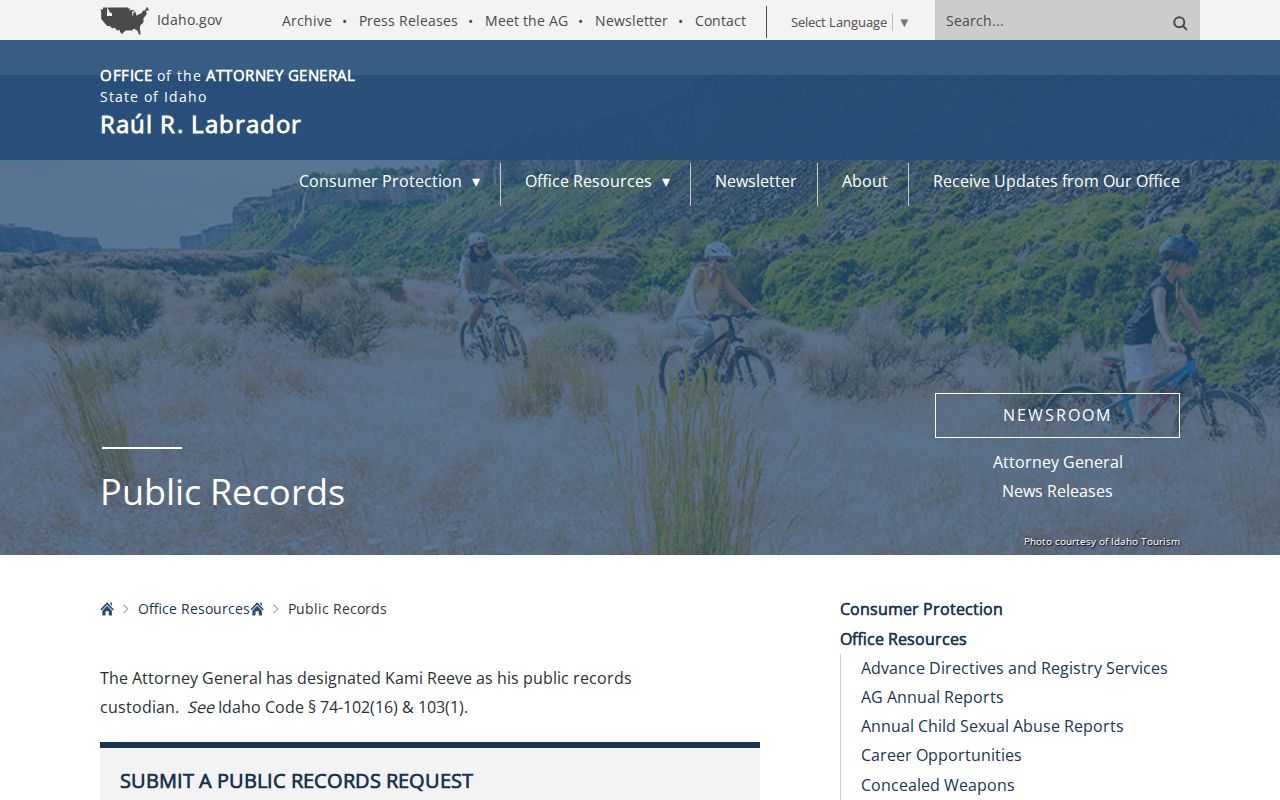
Task: Click the Submit a Public Records Request heading
Action: coord(296,781)
